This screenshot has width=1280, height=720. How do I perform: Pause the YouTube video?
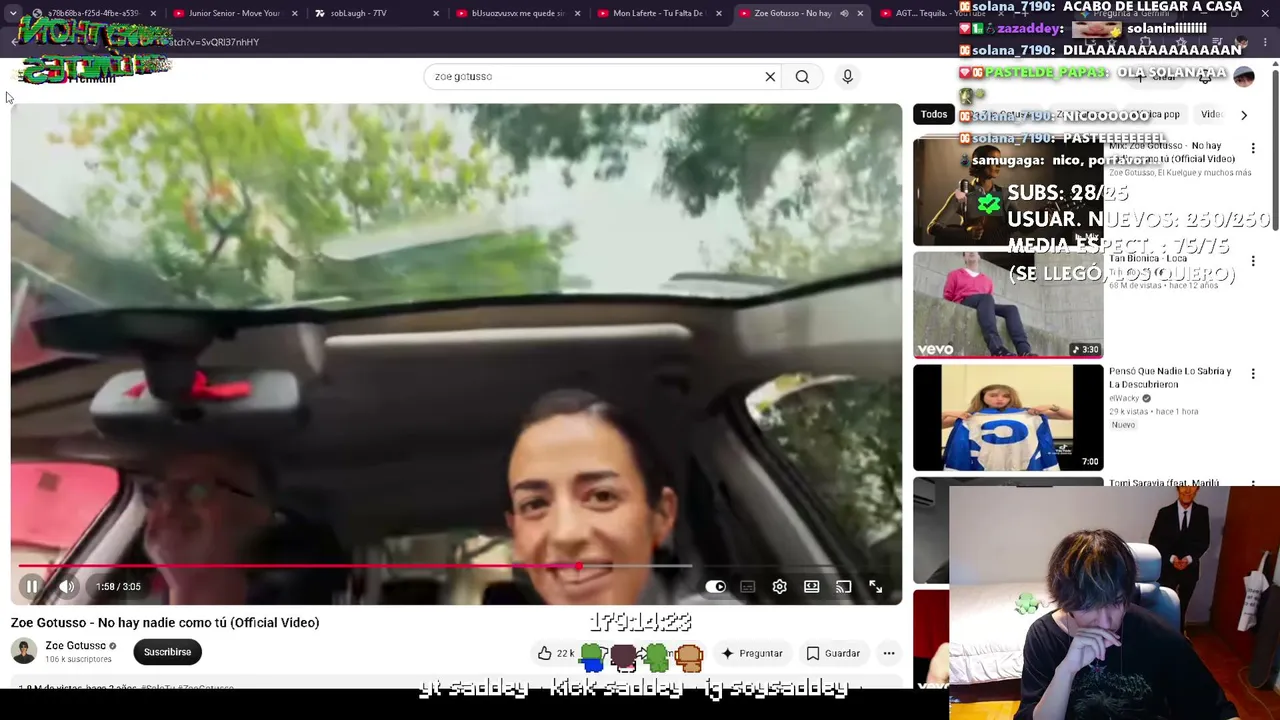[x=32, y=587]
